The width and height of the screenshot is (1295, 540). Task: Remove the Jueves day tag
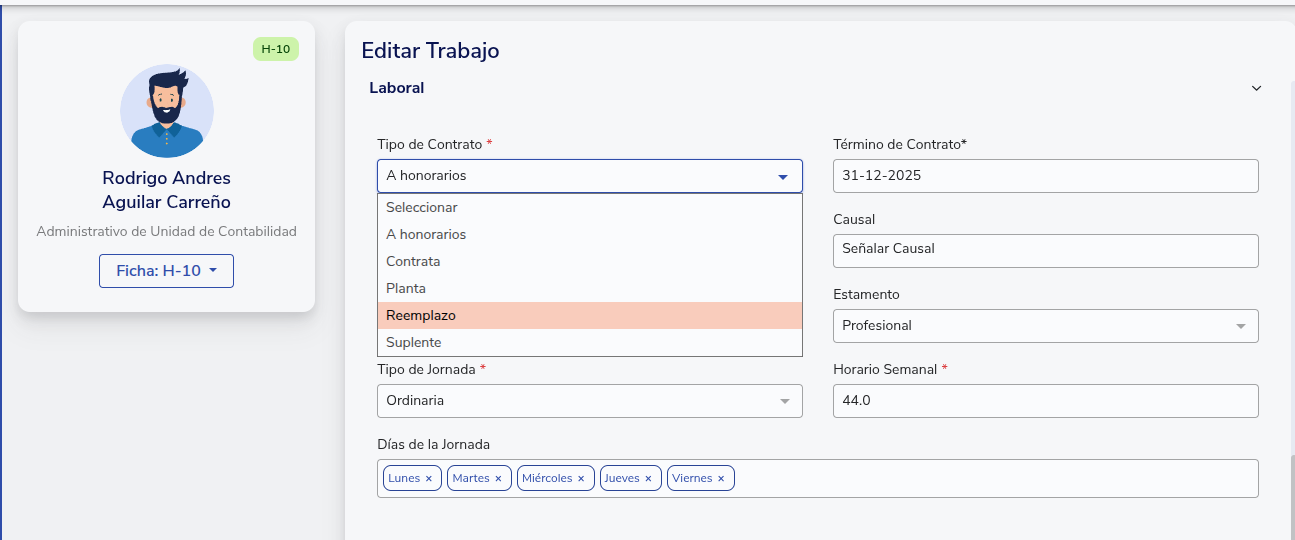pyautogui.click(x=648, y=479)
